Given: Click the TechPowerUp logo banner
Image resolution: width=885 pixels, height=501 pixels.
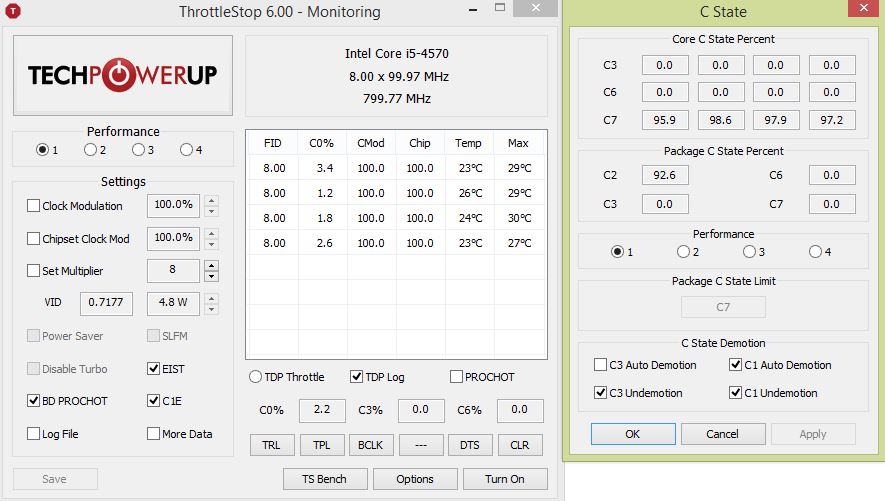Looking at the screenshot, I should tap(123, 75).
